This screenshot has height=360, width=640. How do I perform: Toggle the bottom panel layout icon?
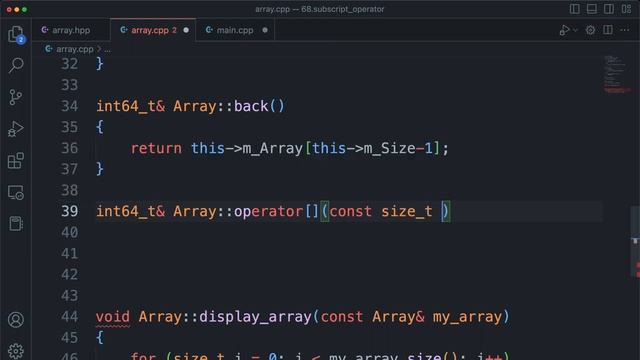tap(592, 9)
